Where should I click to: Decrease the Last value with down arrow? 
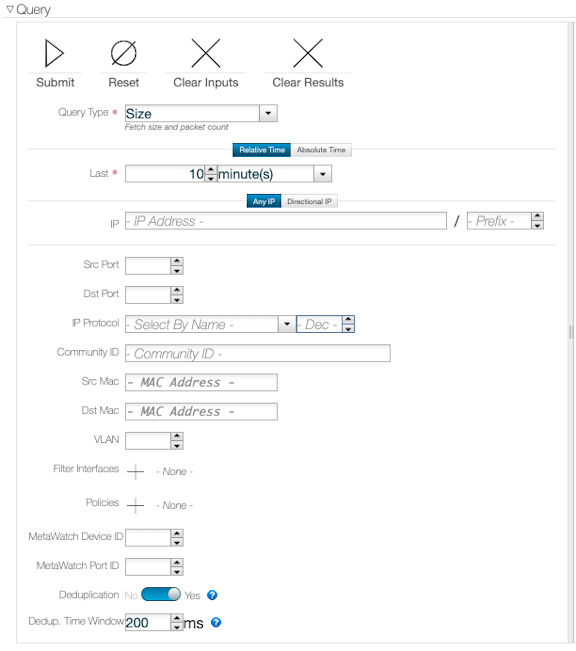click(x=211, y=178)
